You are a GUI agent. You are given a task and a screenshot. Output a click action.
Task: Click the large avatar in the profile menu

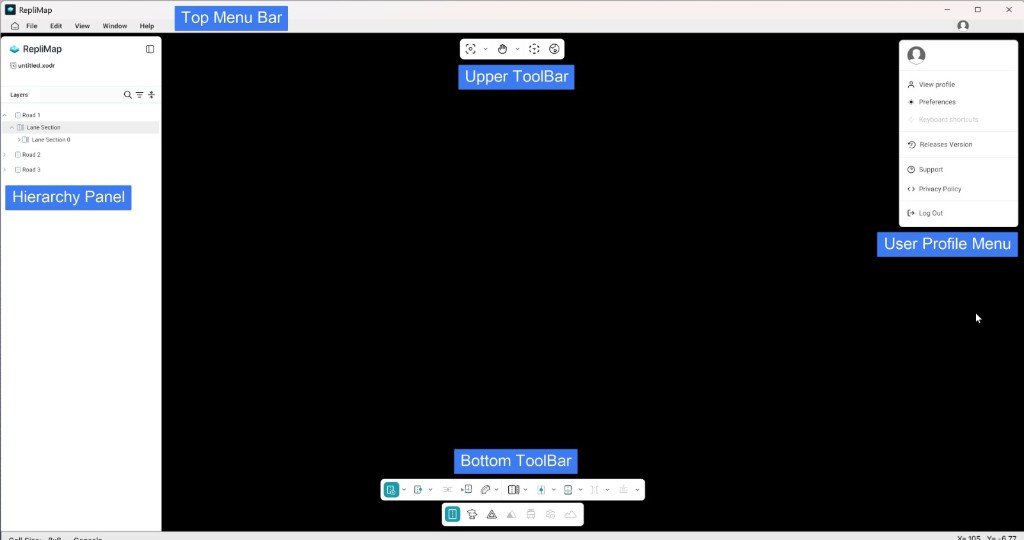click(x=916, y=56)
